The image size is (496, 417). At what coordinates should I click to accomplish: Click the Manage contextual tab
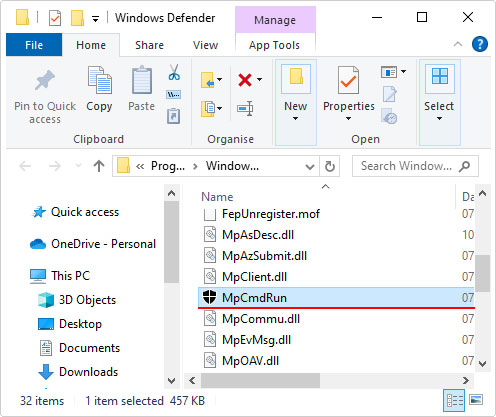[275, 20]
